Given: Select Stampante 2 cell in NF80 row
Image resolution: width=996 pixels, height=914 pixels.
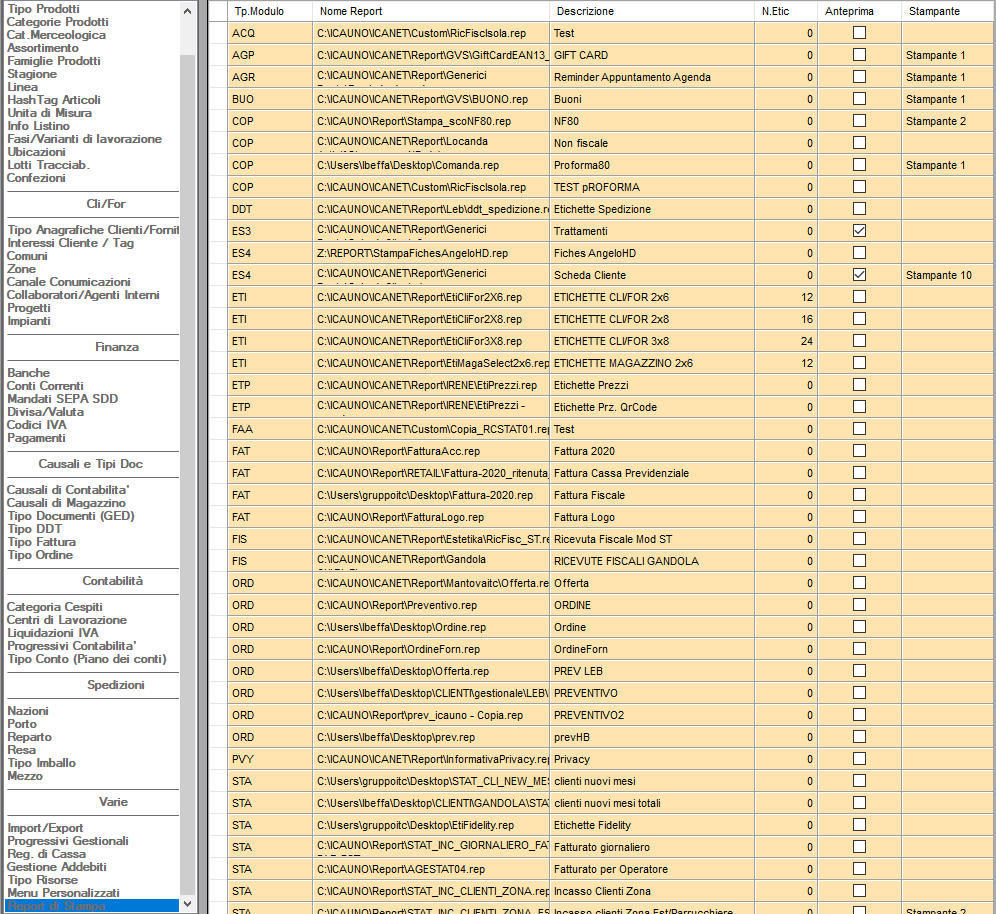Looking at the screenshot, I should click(935, 121).
